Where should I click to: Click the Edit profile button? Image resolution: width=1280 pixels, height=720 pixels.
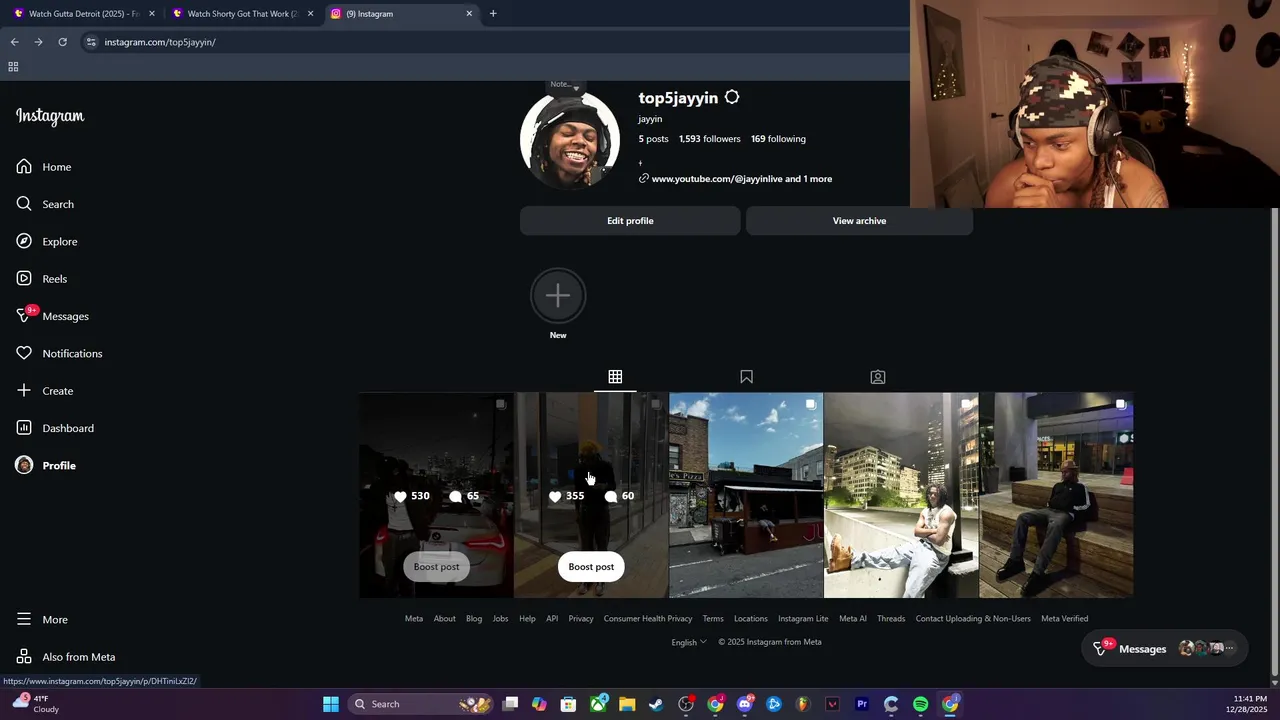[630, 221]
